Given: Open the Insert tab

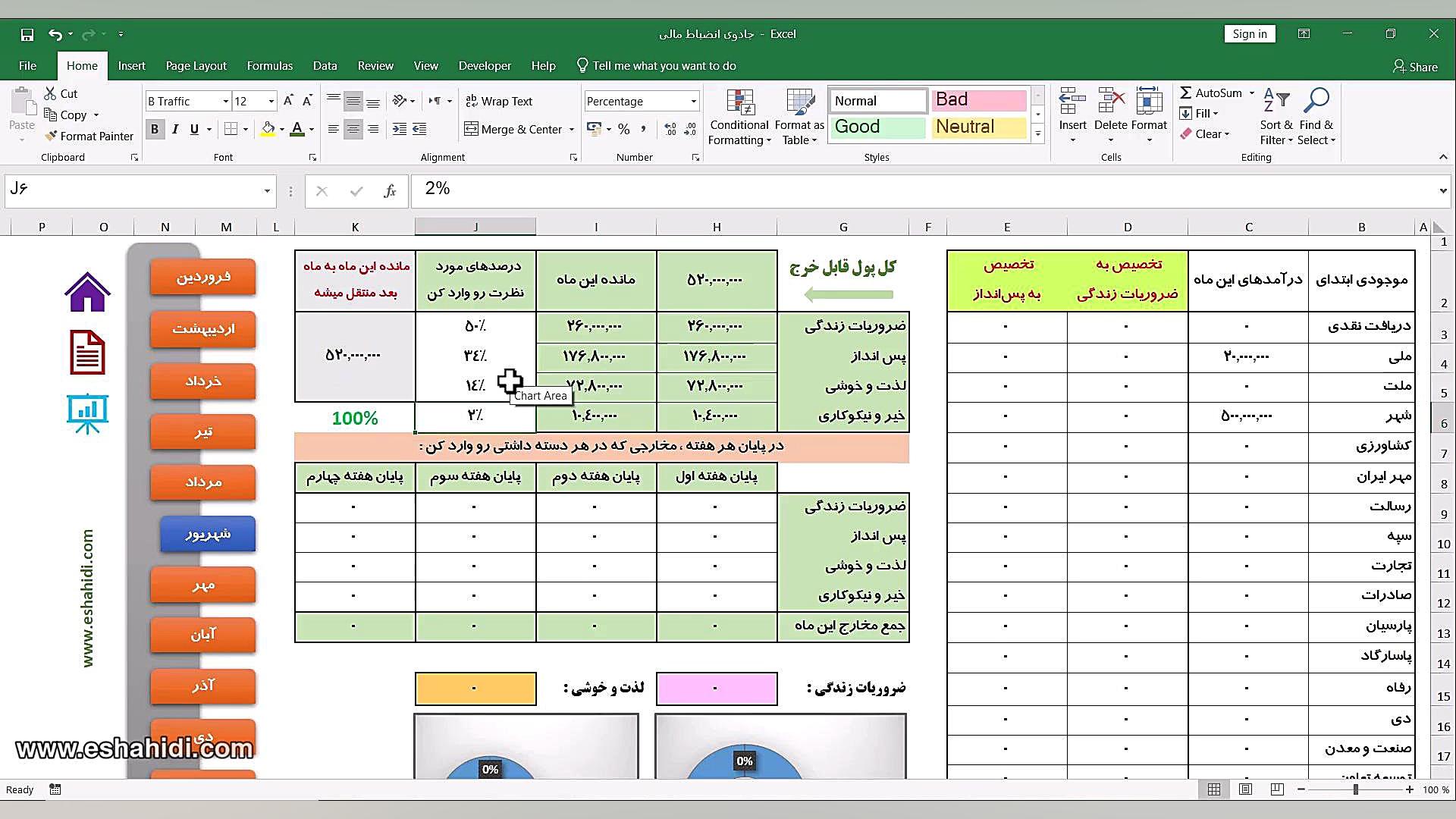Looking at the screenshot, I should coord(131,66).
